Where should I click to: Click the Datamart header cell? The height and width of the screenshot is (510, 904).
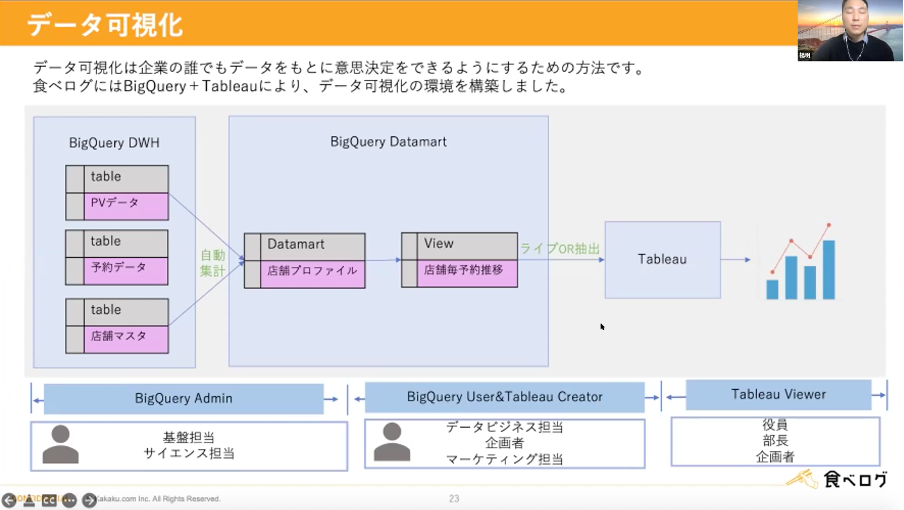[x=312, y=247]
